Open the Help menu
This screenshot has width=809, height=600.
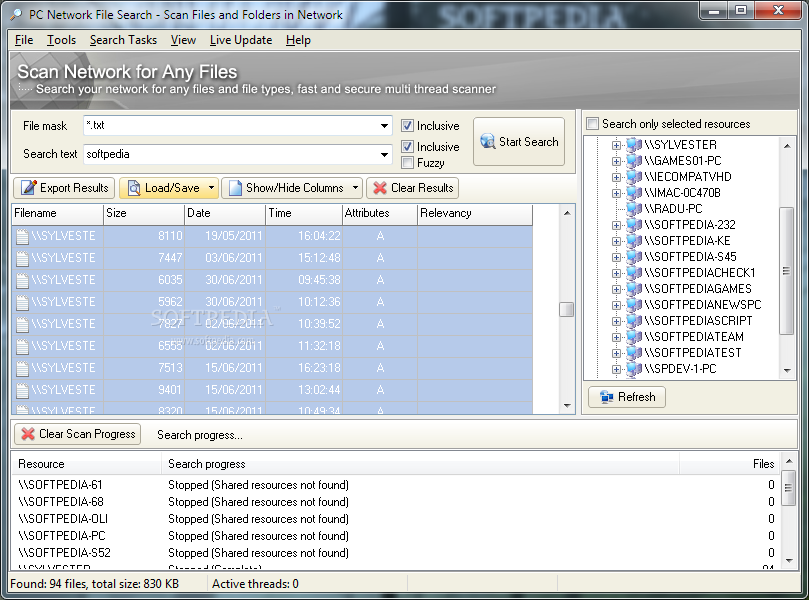298,40
